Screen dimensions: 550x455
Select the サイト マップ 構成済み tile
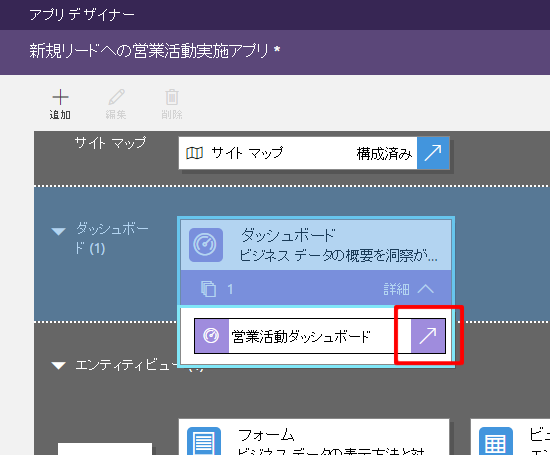tap(314, 153)
